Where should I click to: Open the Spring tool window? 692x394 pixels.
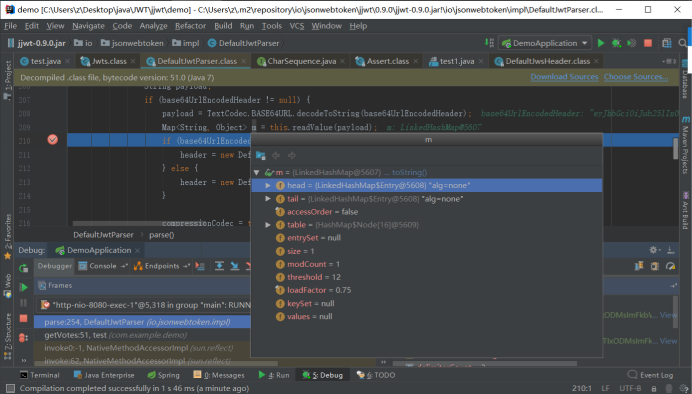click(164, 375)
